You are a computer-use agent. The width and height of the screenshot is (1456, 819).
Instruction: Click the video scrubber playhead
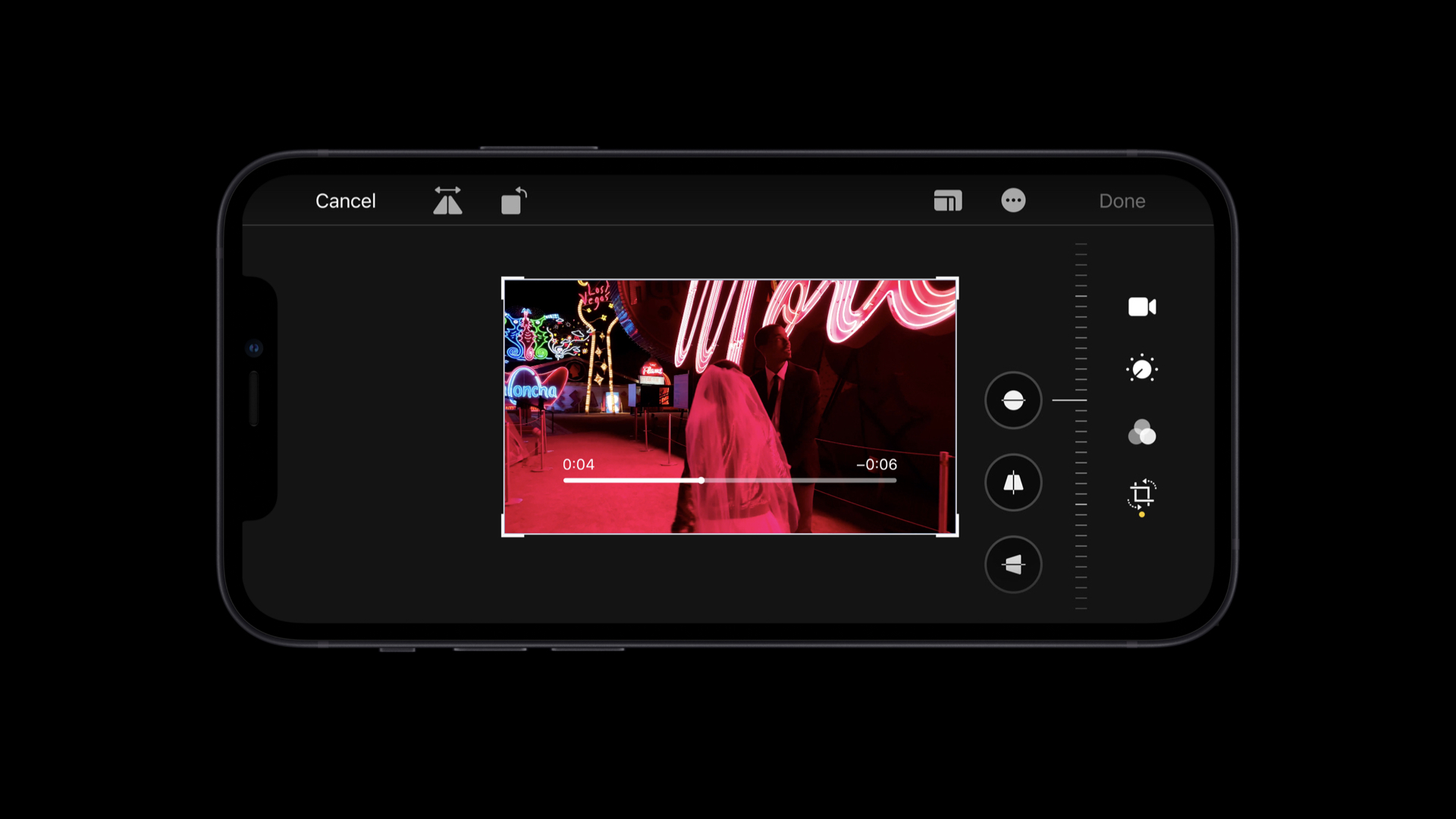click(701, 480)
